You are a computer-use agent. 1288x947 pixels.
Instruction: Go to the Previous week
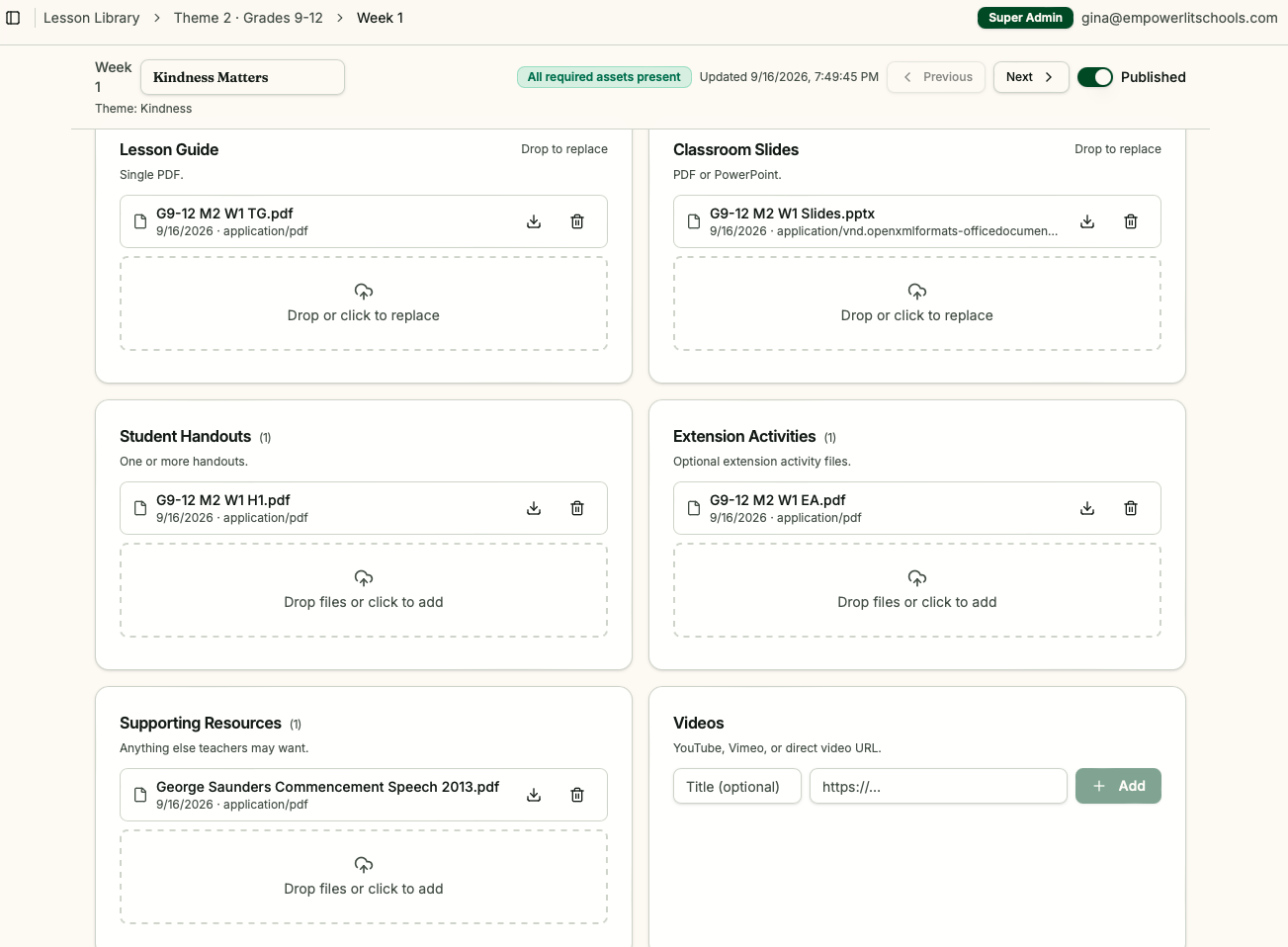(936, 77)
